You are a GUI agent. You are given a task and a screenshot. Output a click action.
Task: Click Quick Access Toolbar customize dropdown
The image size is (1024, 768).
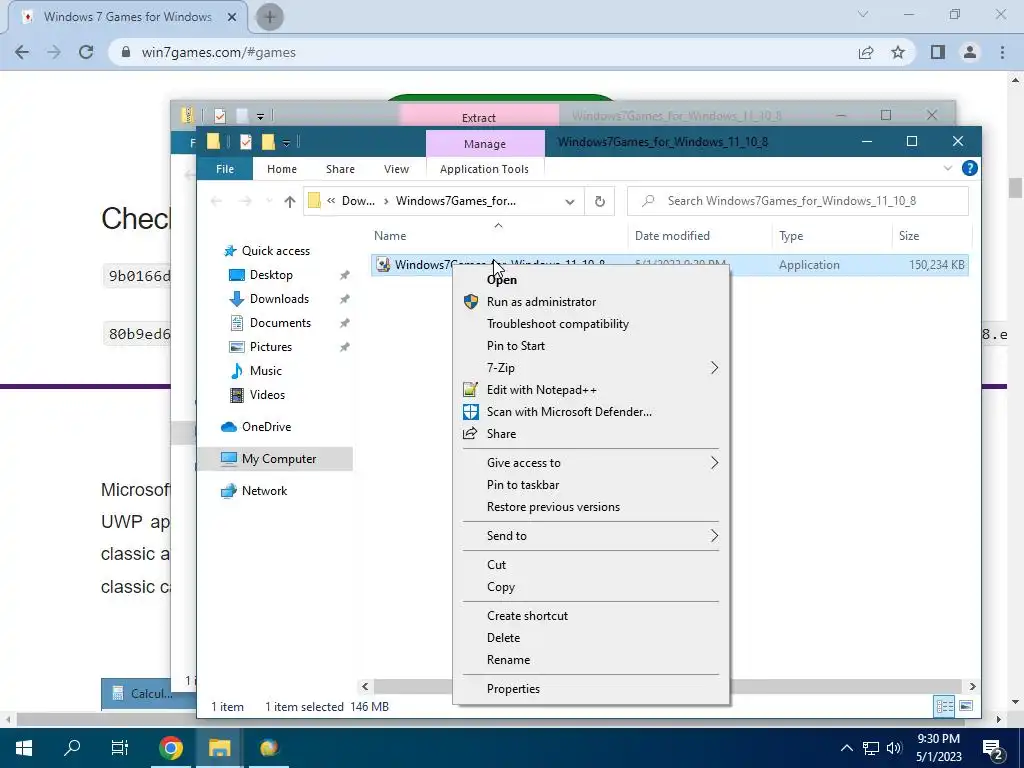coord(286,142)
